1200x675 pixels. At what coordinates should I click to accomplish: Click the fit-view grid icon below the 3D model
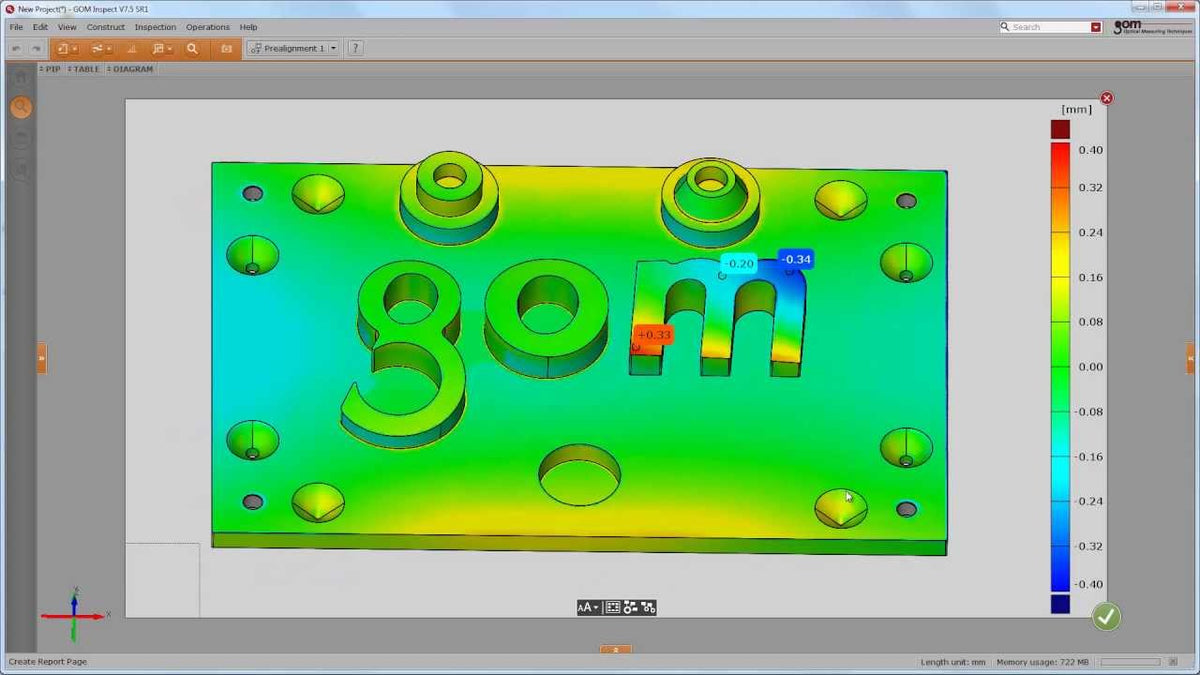[x=613, y=607]
